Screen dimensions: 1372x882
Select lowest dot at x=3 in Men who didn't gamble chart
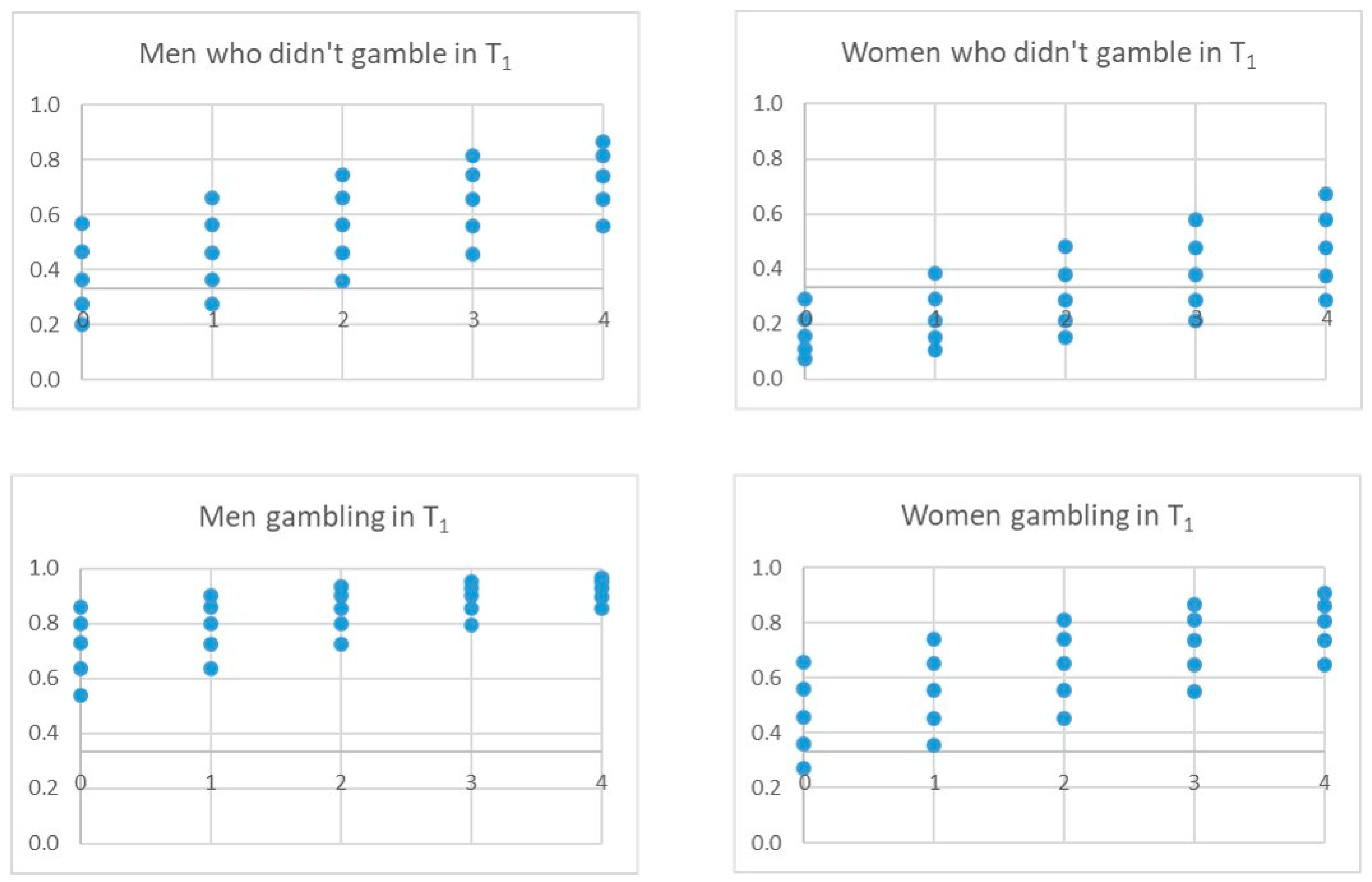pyautogui.click(x=473, y=254)
